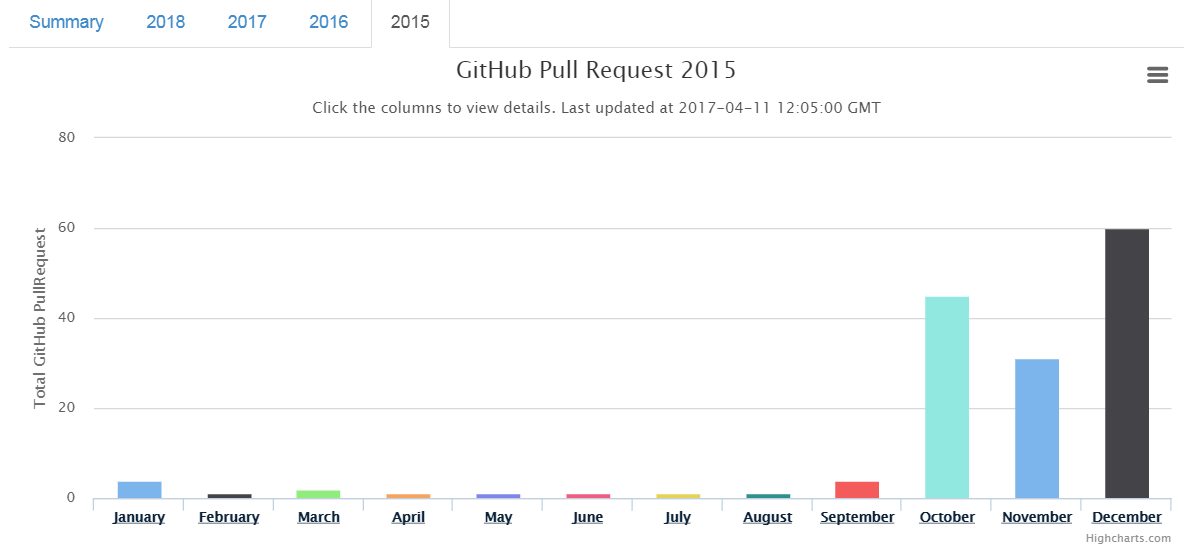
Task: Click the red September column bar
Action: coord(857,490)
